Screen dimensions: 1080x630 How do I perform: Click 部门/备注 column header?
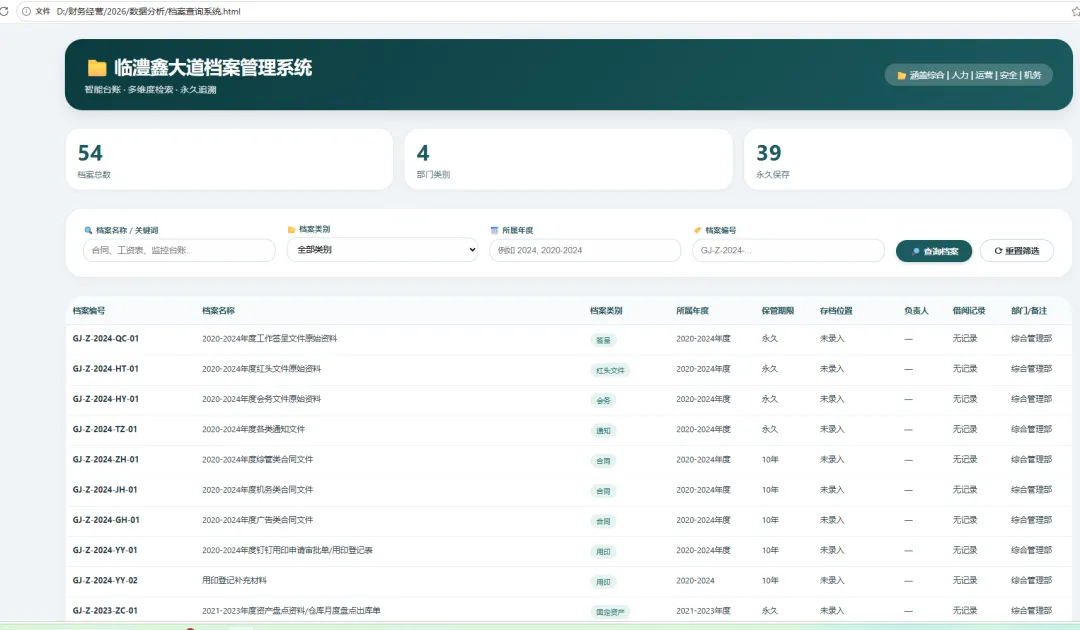tap(1029, 311)
